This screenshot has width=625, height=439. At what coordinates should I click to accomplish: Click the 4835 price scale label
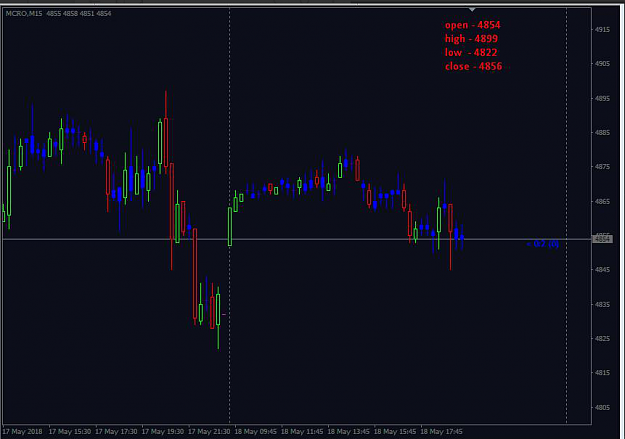(x=602, y=305)
